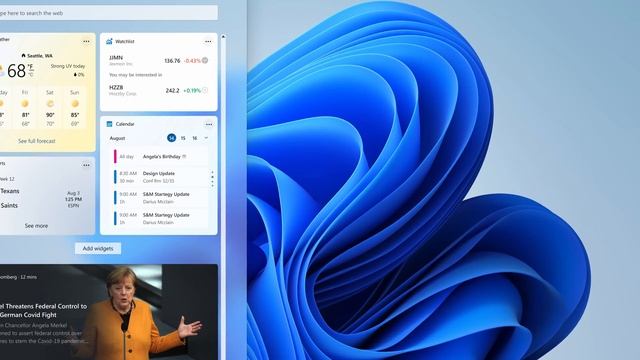
Task: Click the 1:25 PM game time
Action: (x=73, y=199)
